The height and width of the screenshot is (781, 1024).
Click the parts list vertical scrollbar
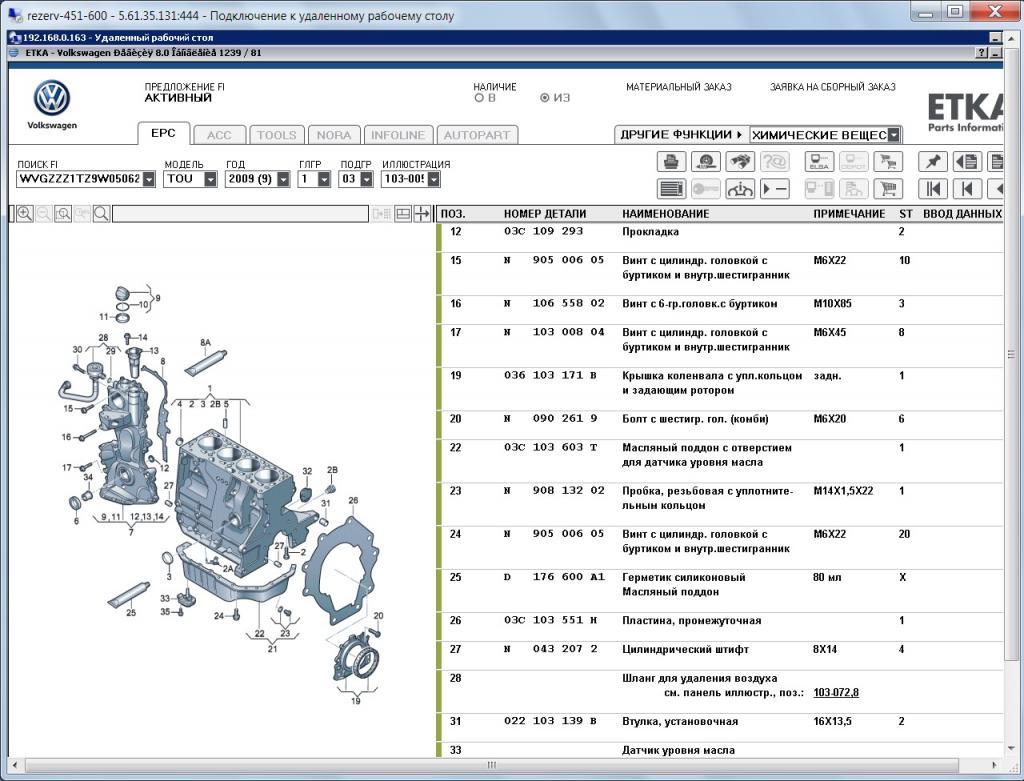tap(1012, 353)
